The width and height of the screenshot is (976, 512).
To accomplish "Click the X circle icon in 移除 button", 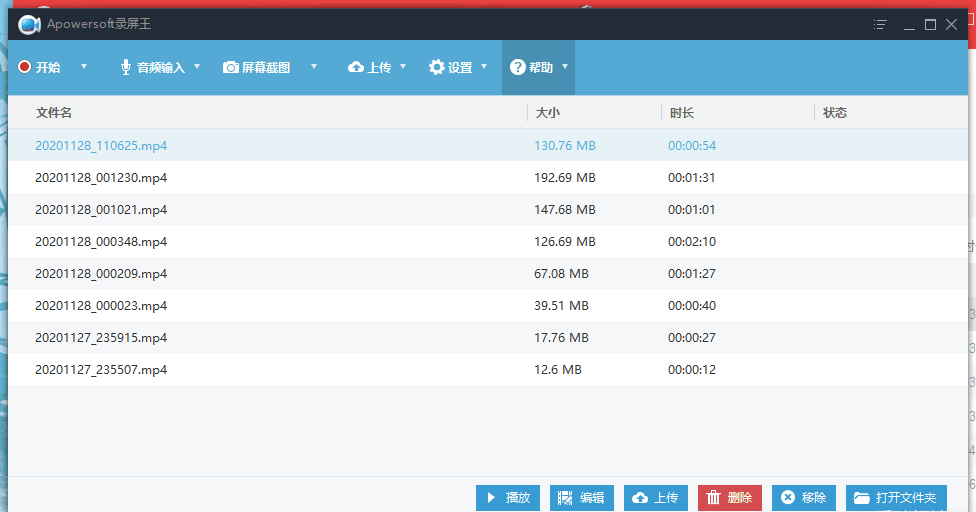I will coord(788,497).
